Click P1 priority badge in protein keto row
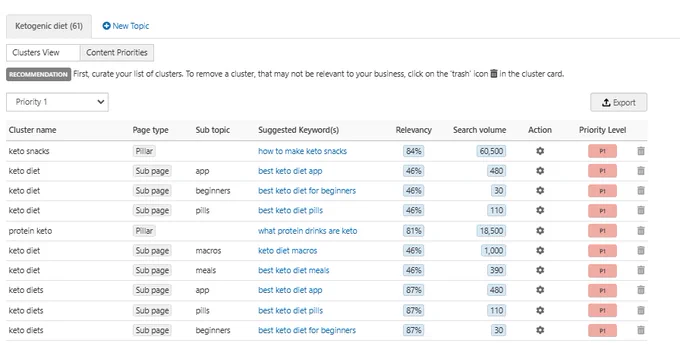The width and height of the screenshot is (680, 362). [x=602, y=231]
